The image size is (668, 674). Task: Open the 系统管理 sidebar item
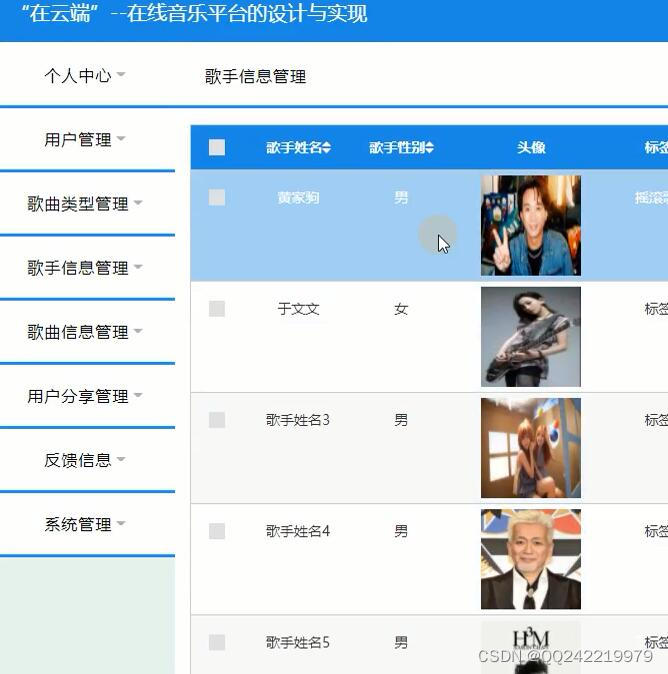[78, 524]
